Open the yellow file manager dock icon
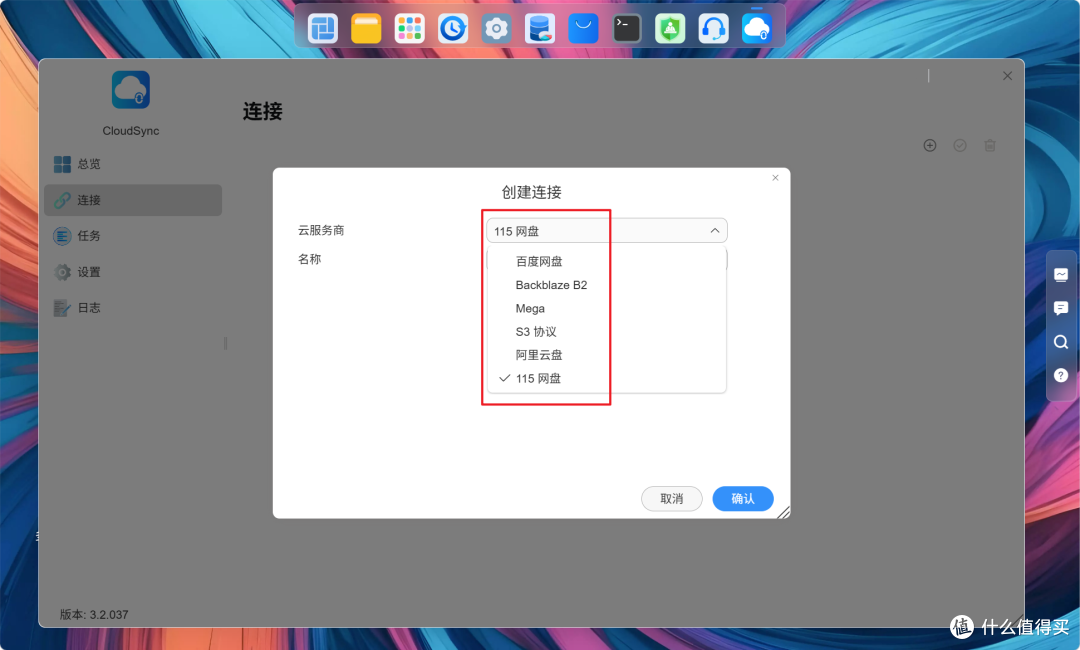The width and height of the screenshot is (1080, 650). [x=366, y=29]
